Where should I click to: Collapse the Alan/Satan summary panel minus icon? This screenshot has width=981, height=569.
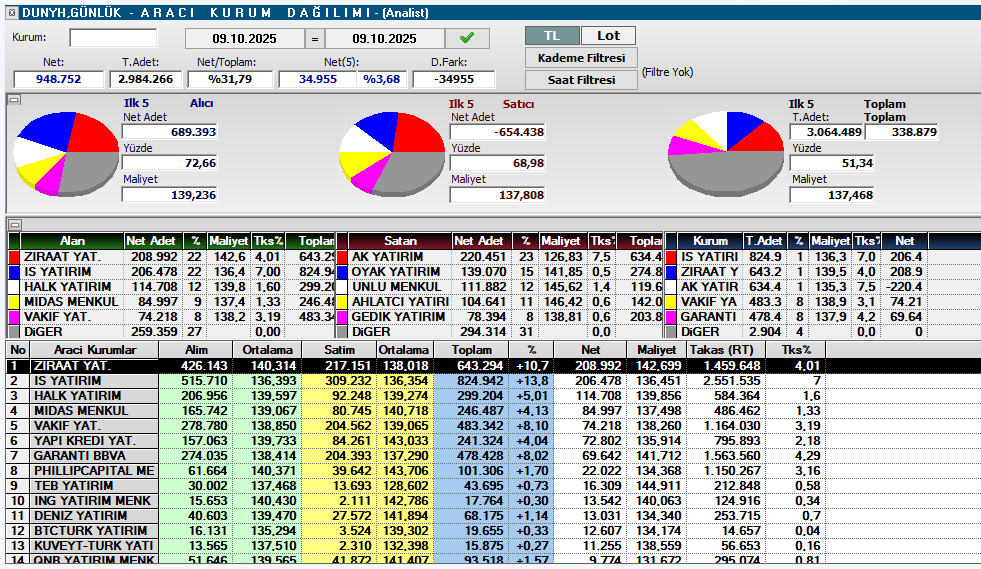(14, 225)
